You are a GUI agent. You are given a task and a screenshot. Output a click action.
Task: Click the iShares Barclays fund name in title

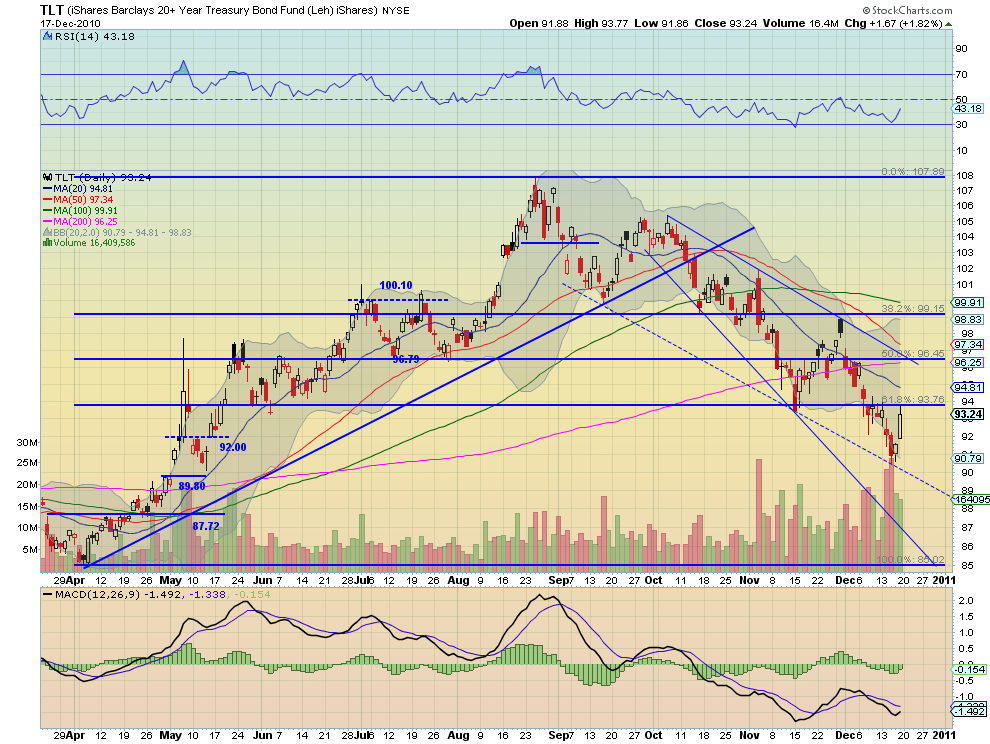point(224,10)
